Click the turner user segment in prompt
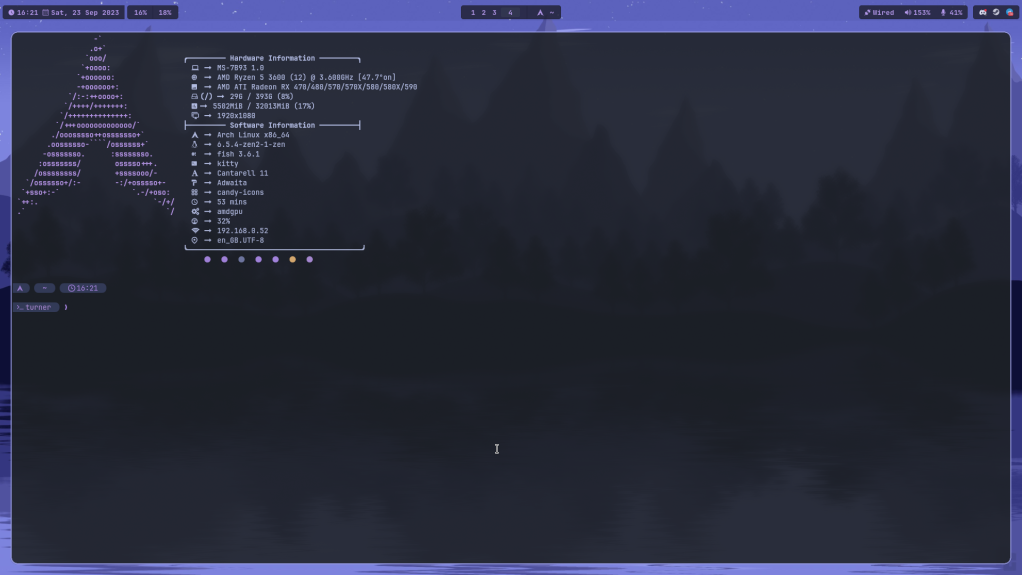The image size is (1022, 575). pos(36,307)
